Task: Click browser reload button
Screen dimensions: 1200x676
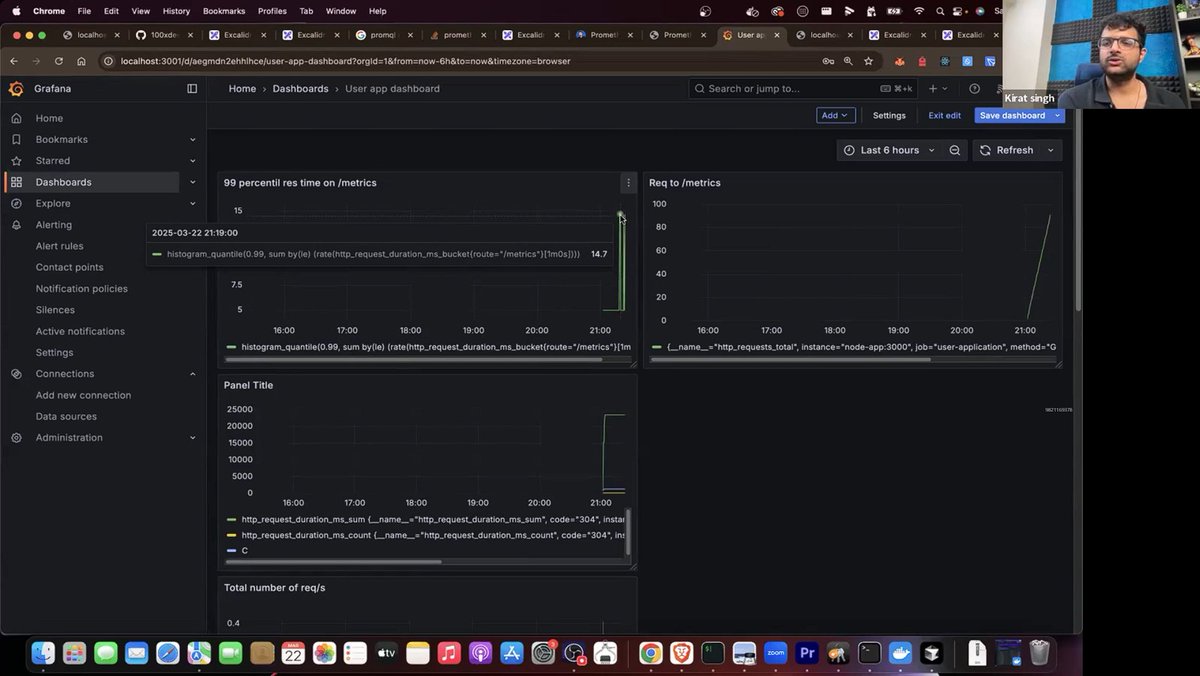Action: [x=59, y=61]
